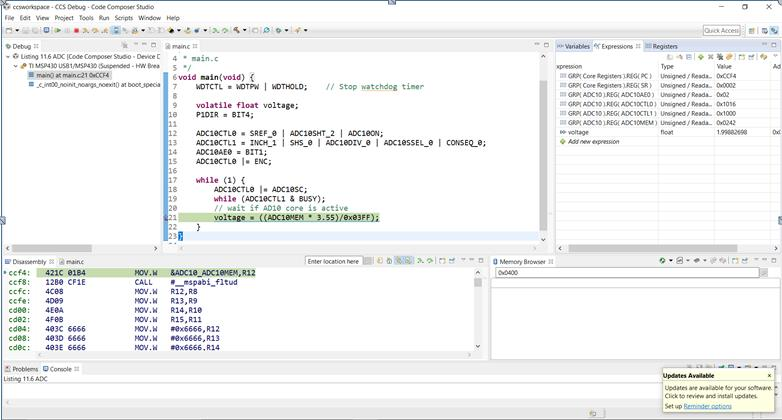The width and height of the screenshot is (782, 420).
Task: Collapse the TI MSP430 USB1 thread node
Action: click(15, 66)
